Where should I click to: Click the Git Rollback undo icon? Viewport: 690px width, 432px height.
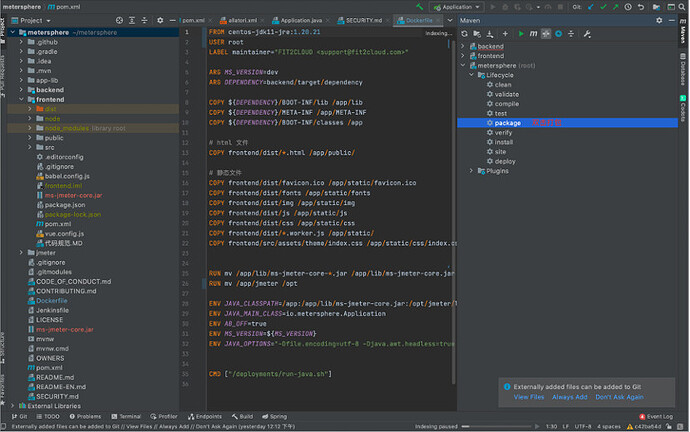tap(641, 7)
